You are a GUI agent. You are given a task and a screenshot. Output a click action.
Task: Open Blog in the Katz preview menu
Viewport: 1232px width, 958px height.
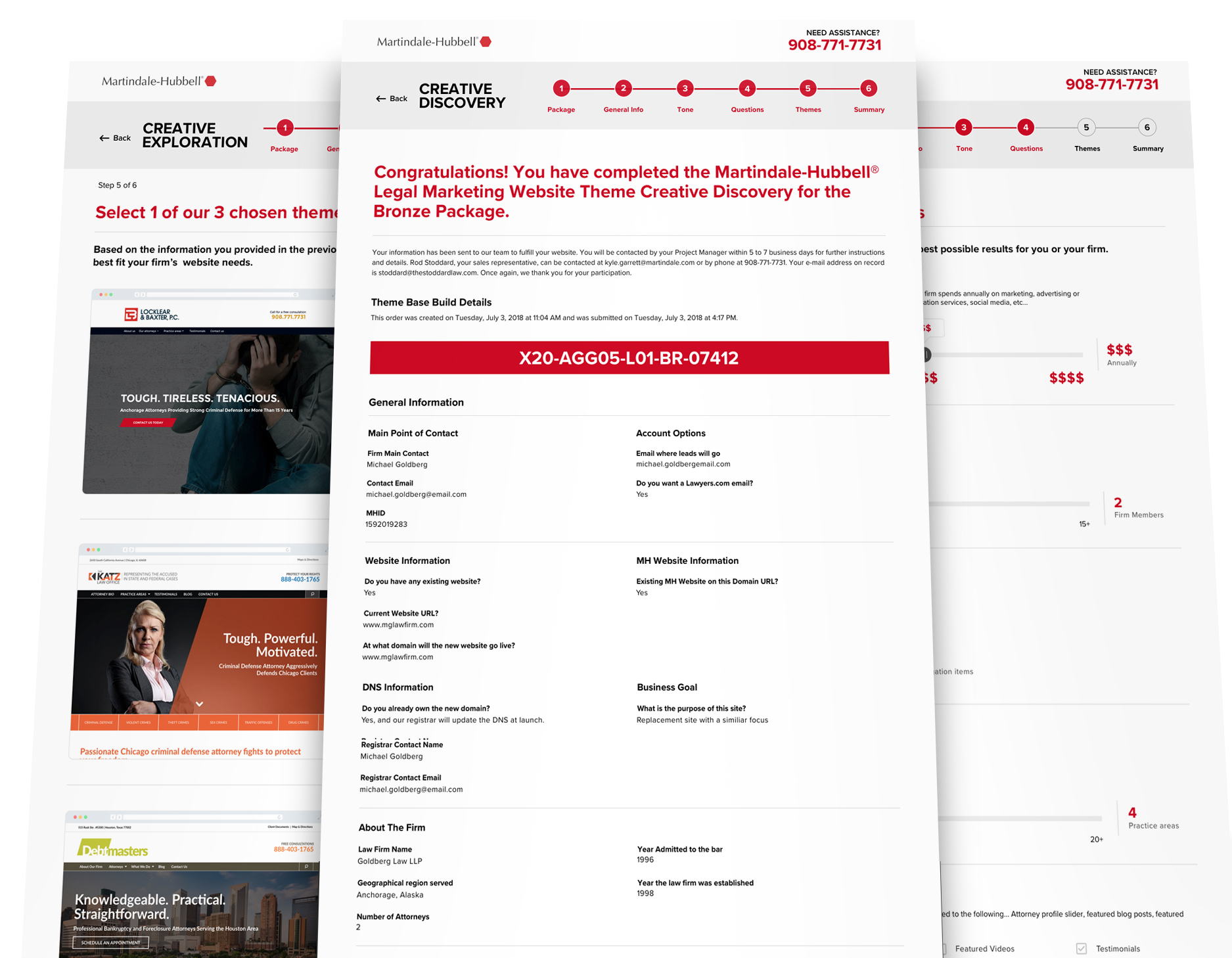[188, 594]
